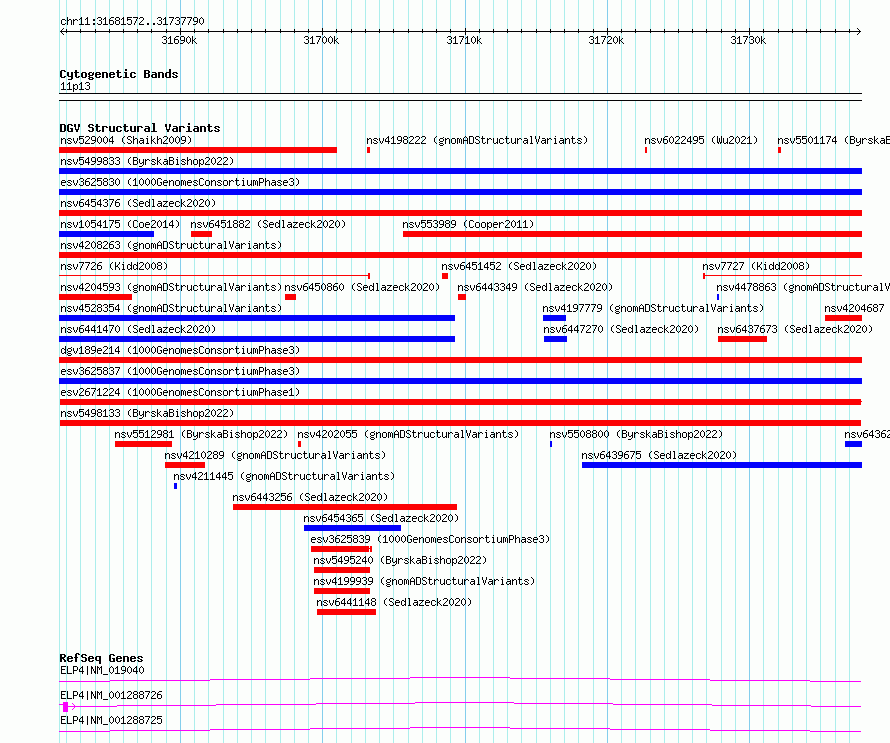Open nsv4204593 (gnomADStructuralVariants) variant
Image resolution: width=890 pixels, height=743 pixels.
point(171,287)
